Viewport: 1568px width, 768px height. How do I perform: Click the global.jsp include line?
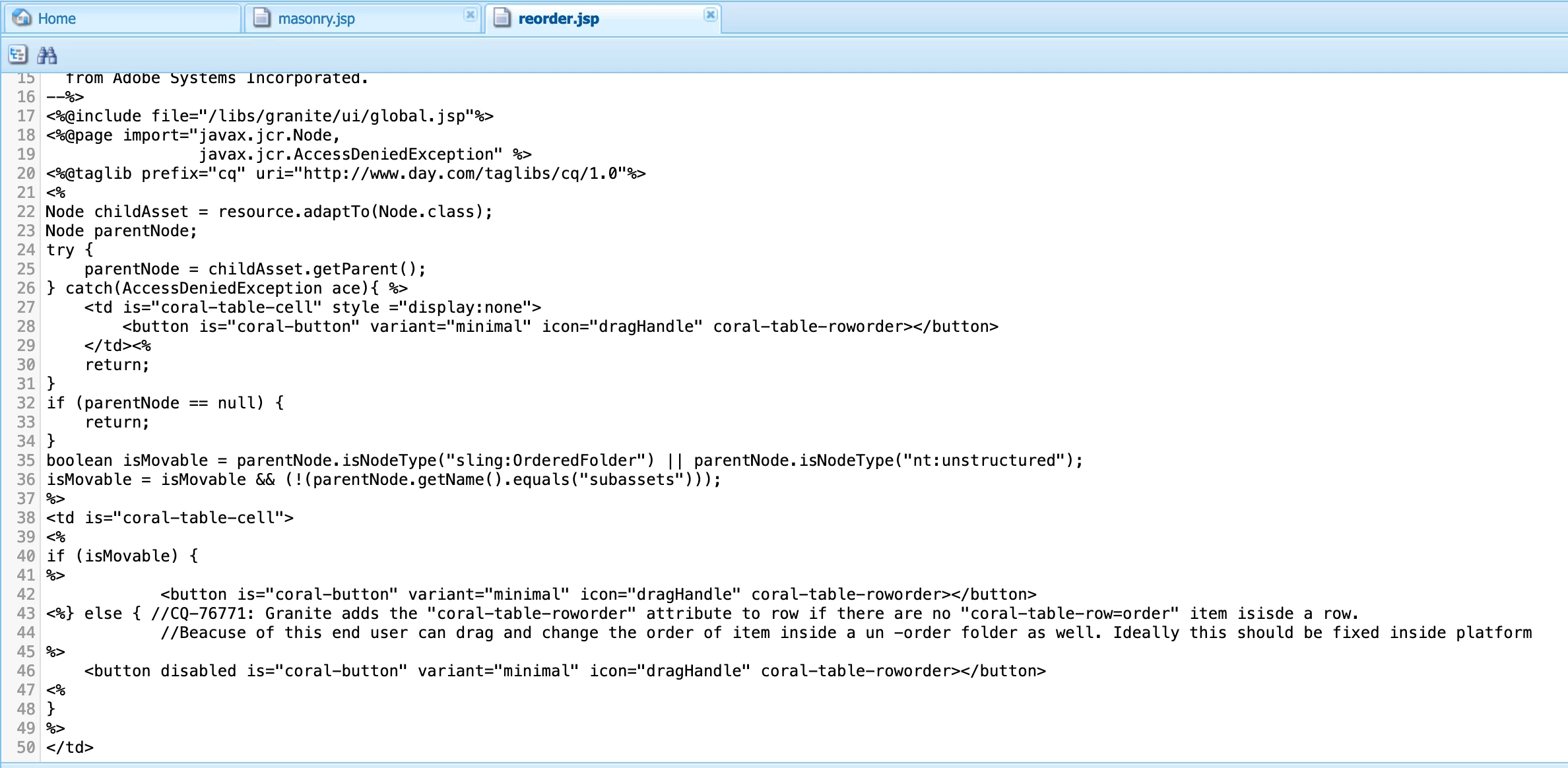click(269, 116)
